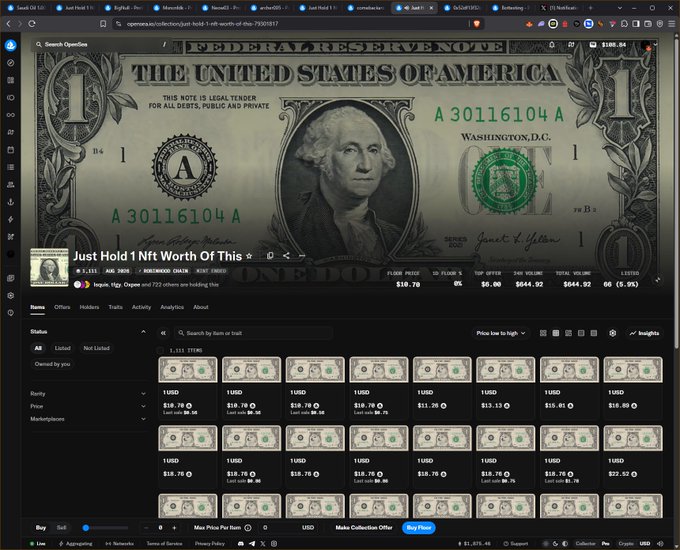
Task: Open the Insights panel button
Action: (x=644, y=333)
